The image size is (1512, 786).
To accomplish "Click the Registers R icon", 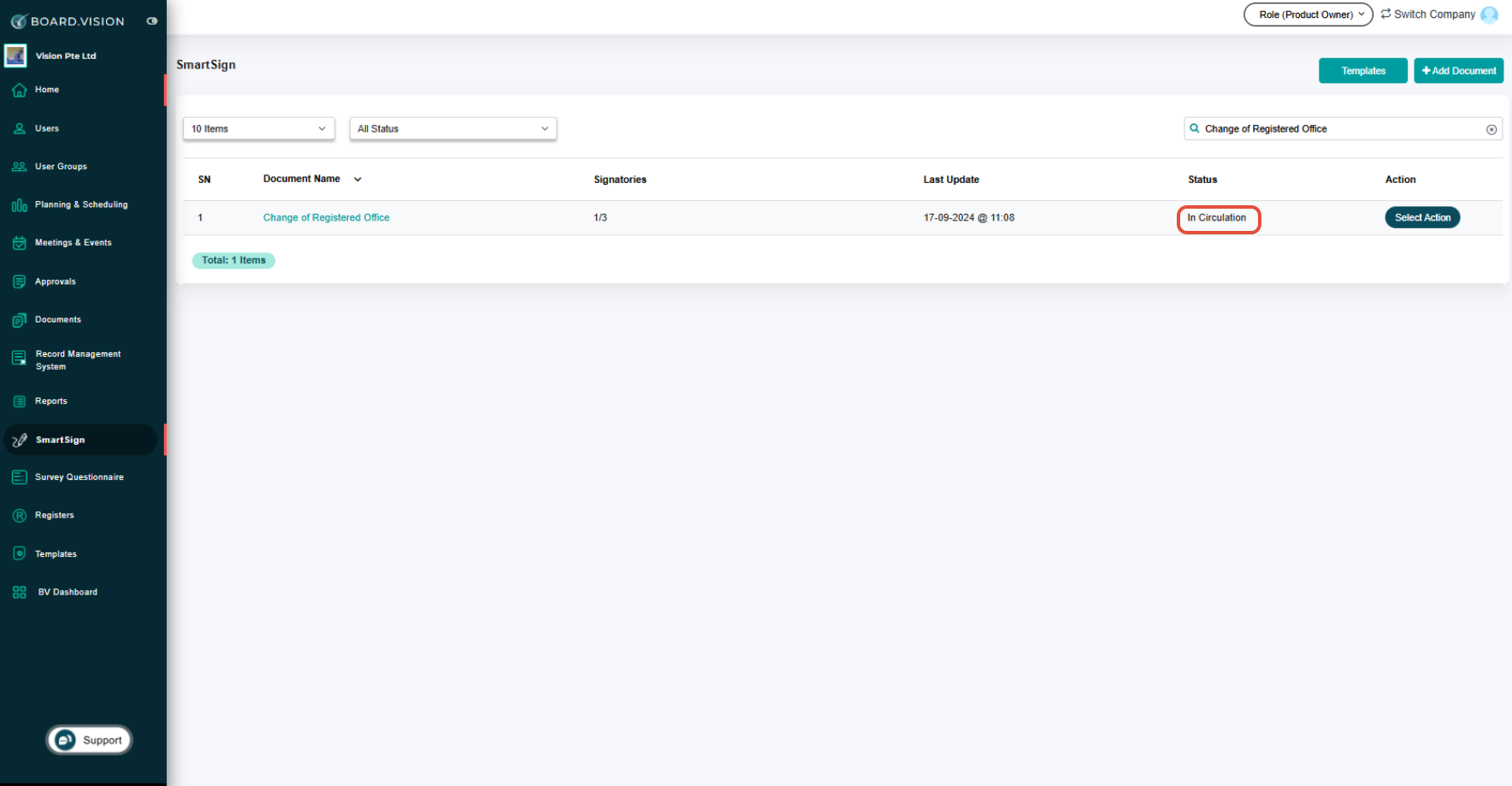I will pyautogui.click(x=19, y=516).
